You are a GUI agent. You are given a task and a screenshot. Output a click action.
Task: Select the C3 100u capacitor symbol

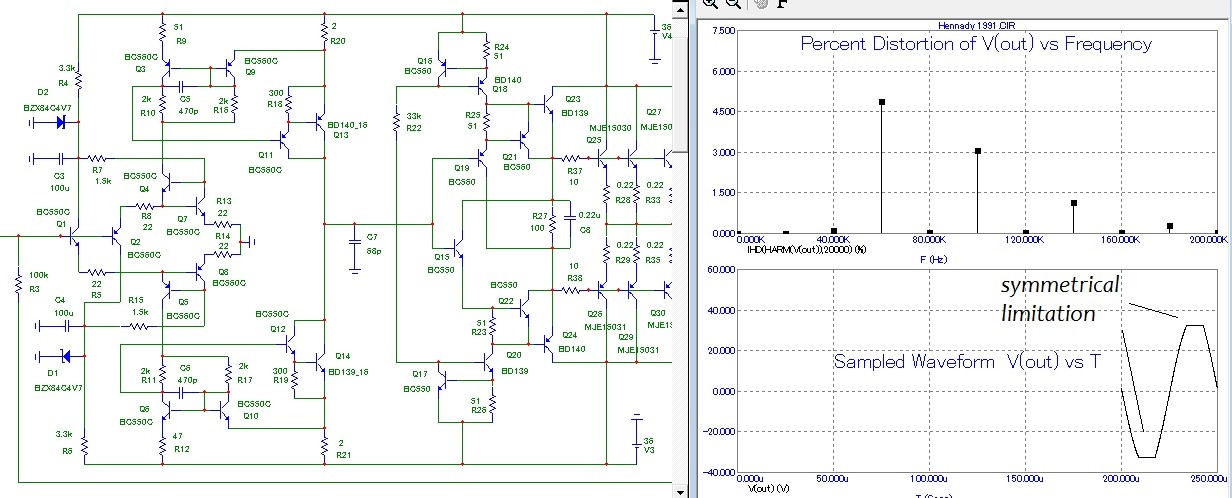60,158
